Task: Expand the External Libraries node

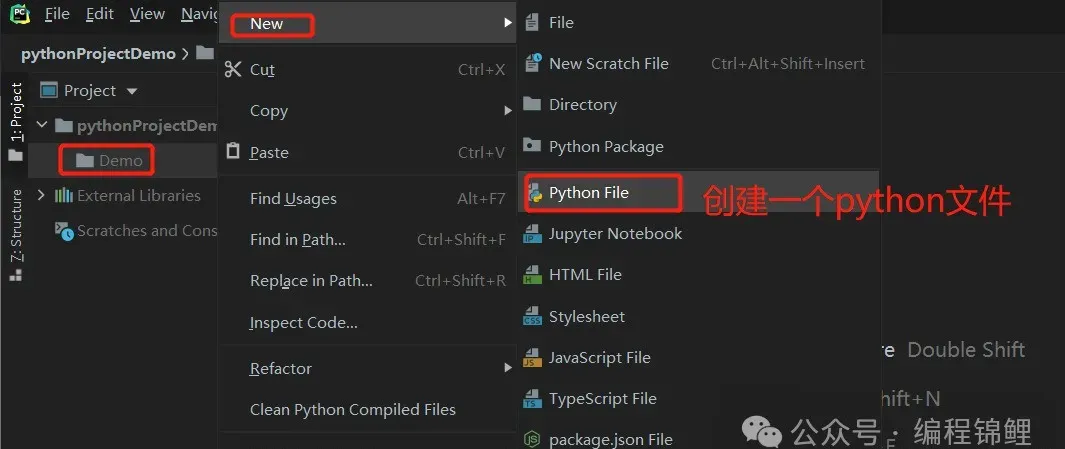Action: [x=41, y=196]
